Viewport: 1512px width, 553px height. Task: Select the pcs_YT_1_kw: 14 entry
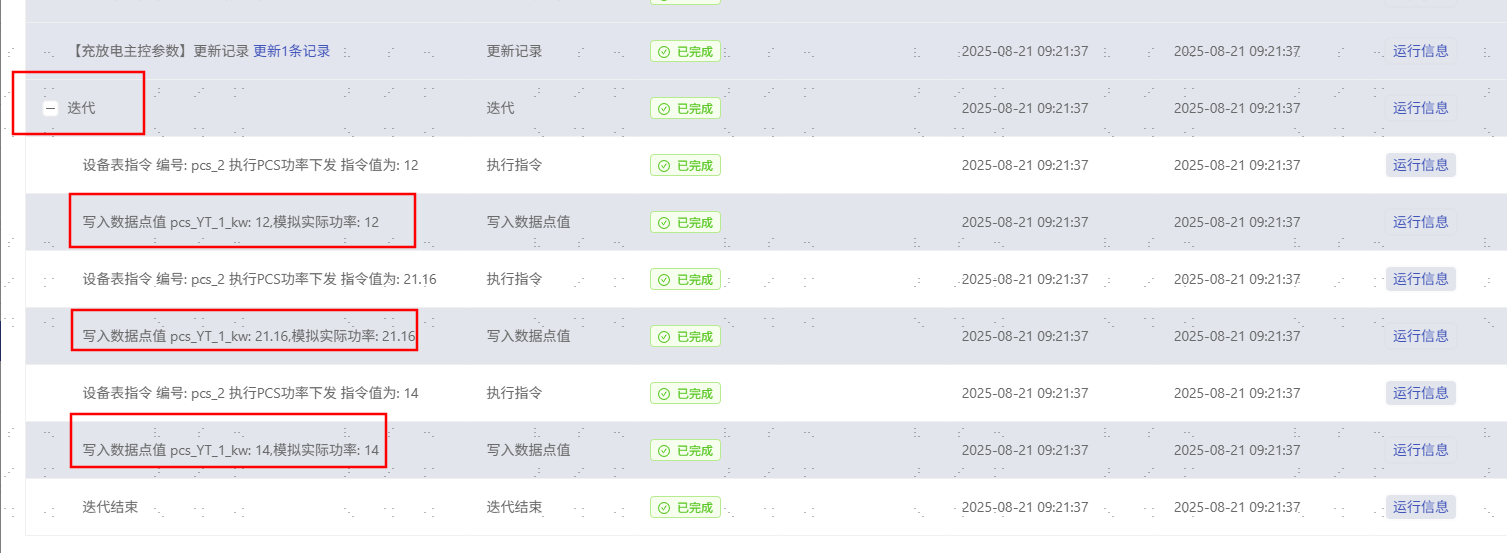point(231,450)
